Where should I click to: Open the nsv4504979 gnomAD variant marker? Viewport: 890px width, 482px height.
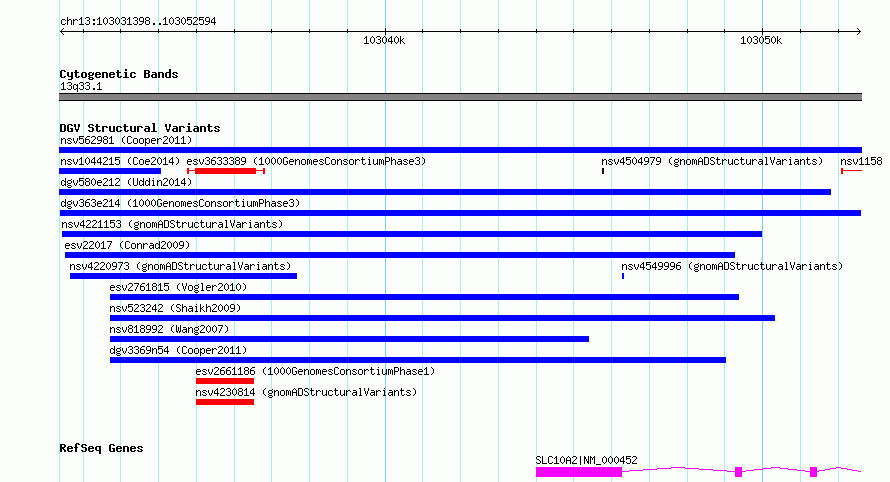click(x=603, y=171)
